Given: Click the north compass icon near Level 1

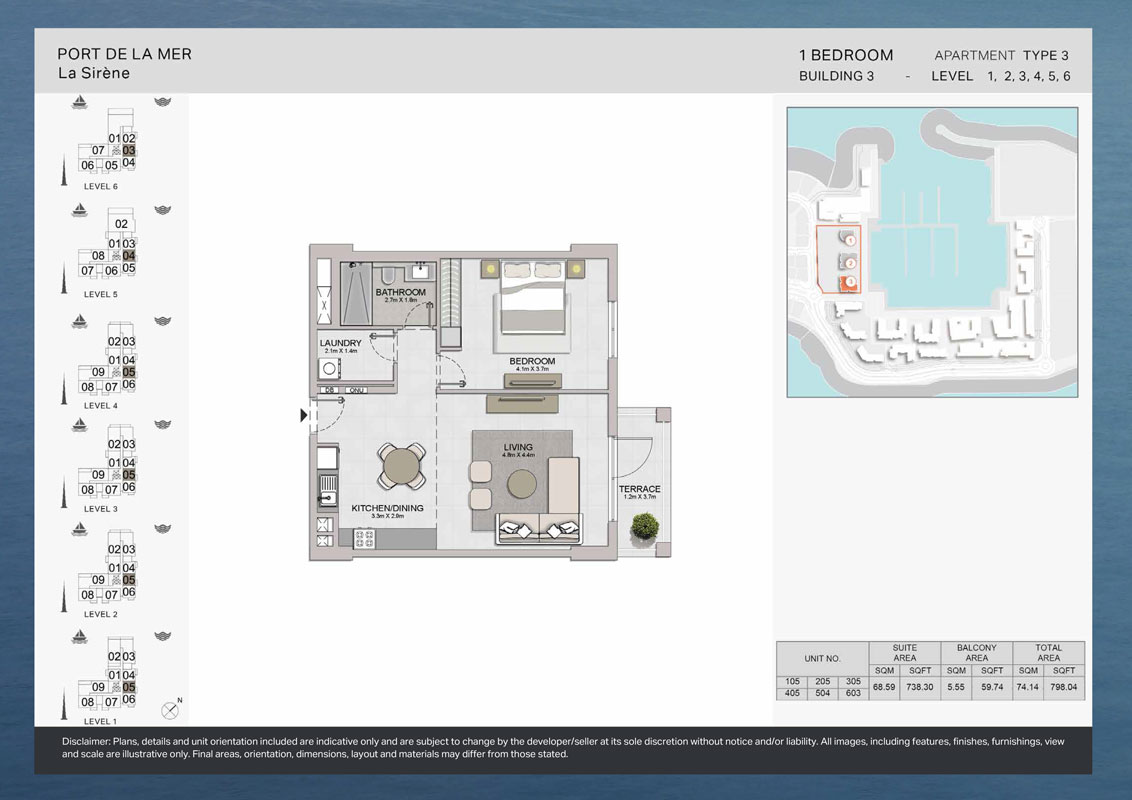Looking at the screenshot, I should coord(169,710).
